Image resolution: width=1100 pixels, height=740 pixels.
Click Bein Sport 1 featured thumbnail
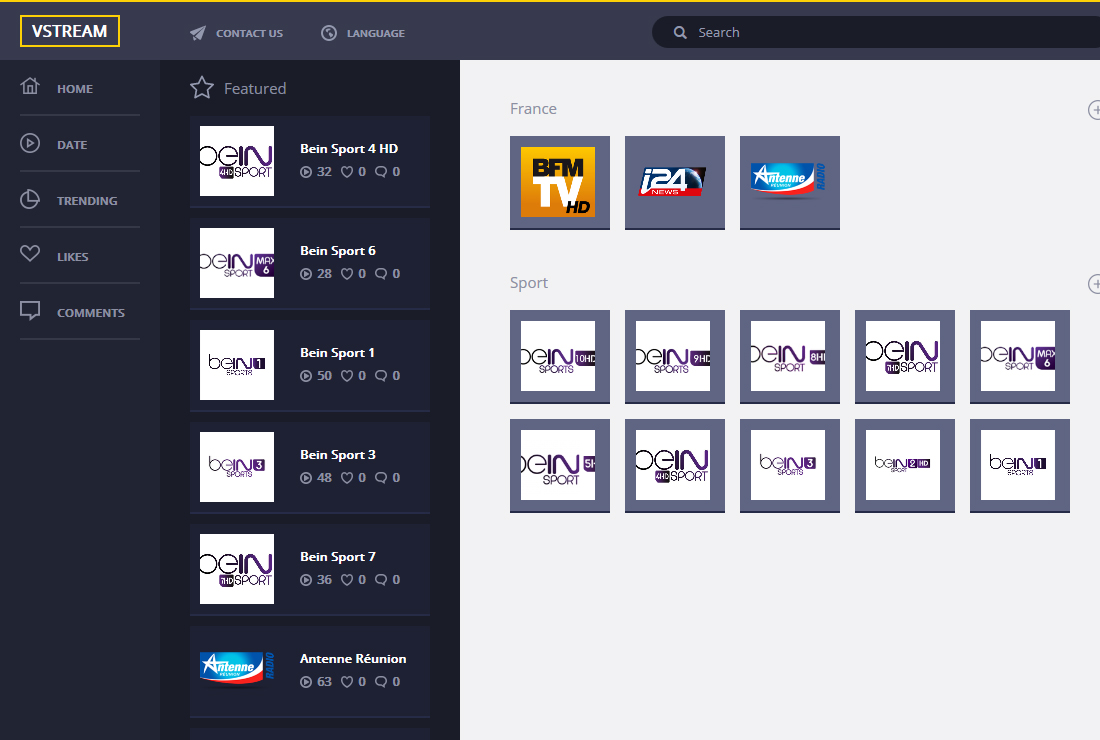pyautogui.click(x=237, y=365)
